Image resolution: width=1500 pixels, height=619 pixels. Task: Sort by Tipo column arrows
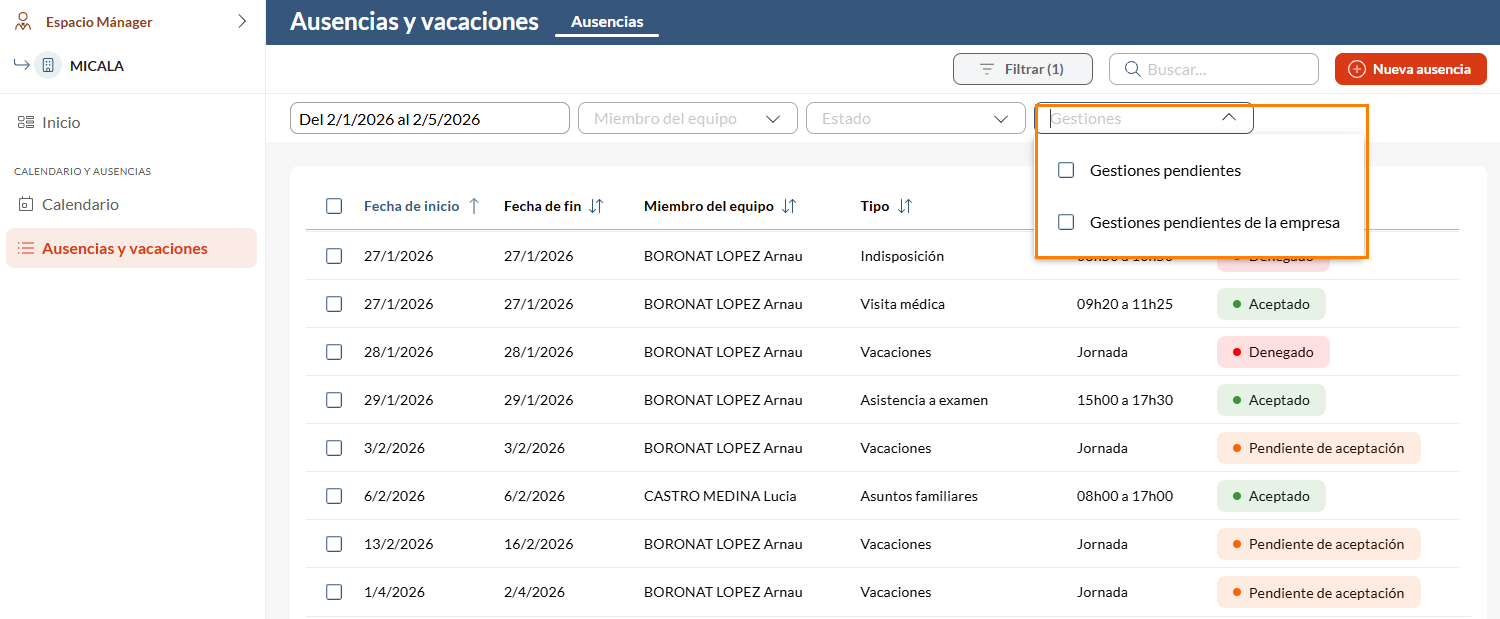click(x=905, y=206)
